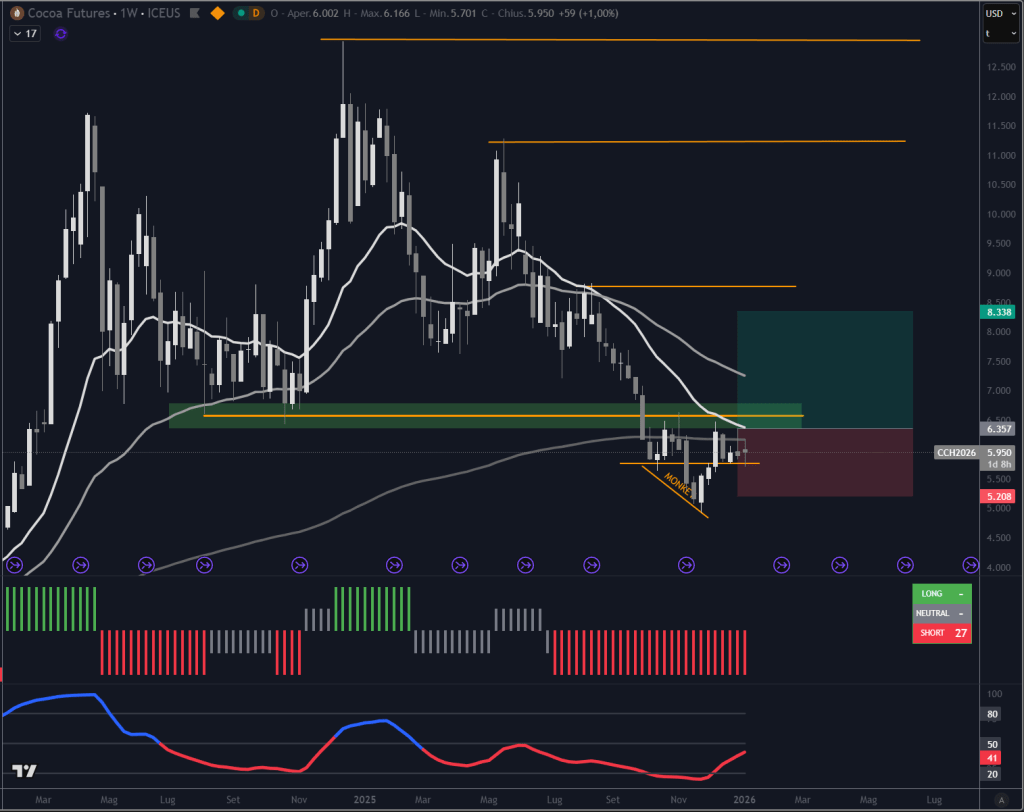Image resolution: width=1024 pixels, height=812 pixels.
Task: Select the teal 8.338 price label
Action: [x=995, y=312]
